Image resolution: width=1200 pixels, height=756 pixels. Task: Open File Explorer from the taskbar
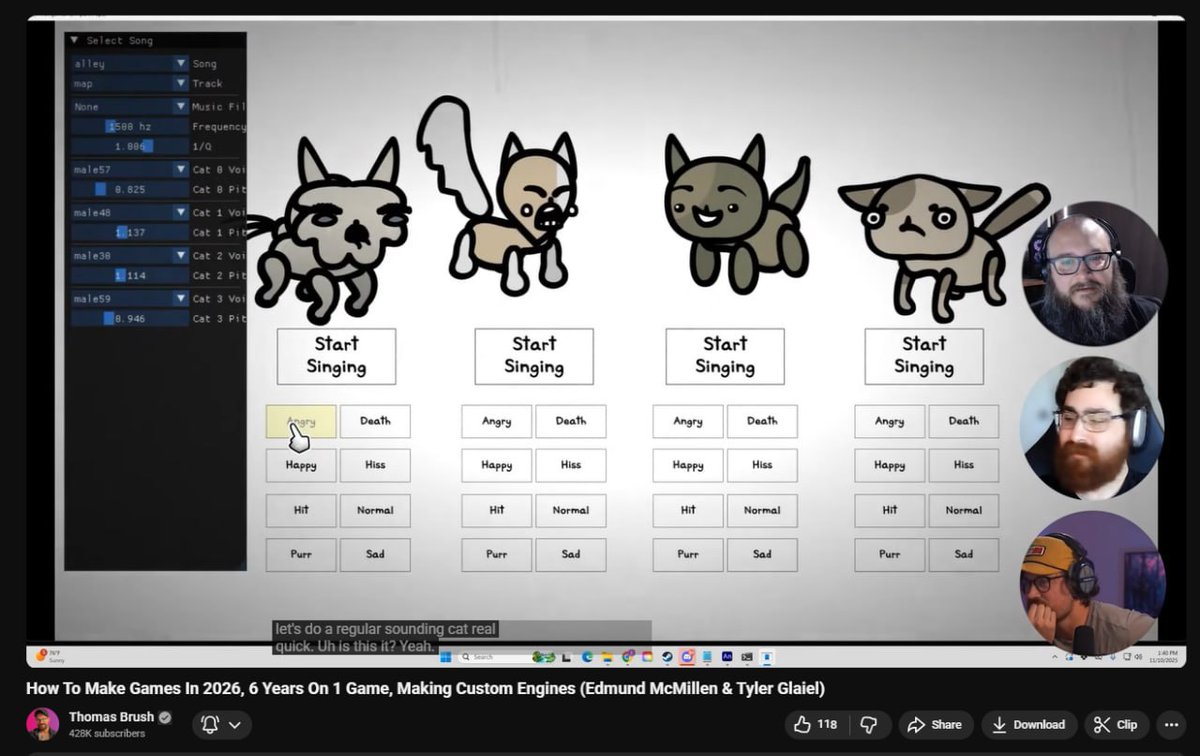coord(607,657)
